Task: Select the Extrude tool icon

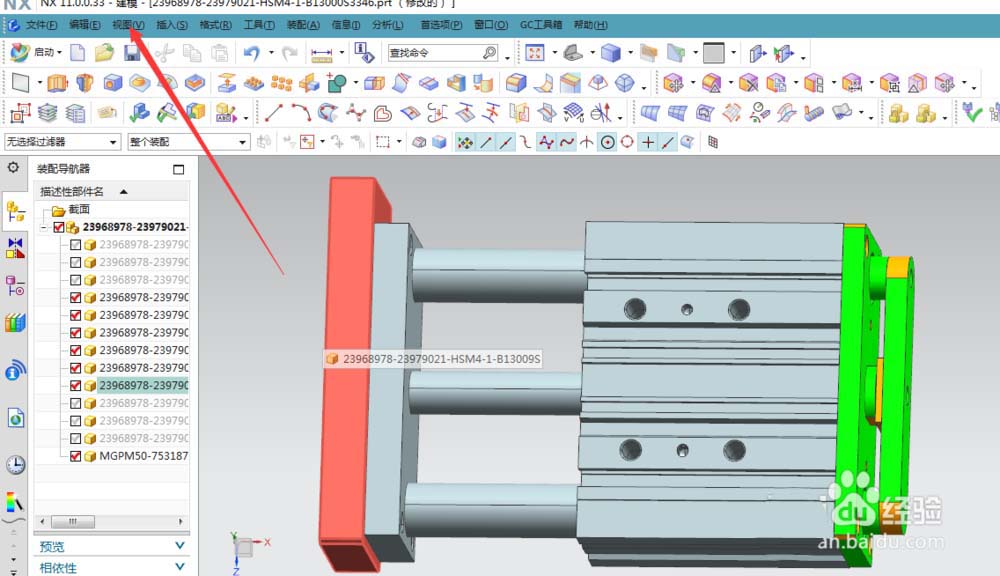Action: coord(57,83)
